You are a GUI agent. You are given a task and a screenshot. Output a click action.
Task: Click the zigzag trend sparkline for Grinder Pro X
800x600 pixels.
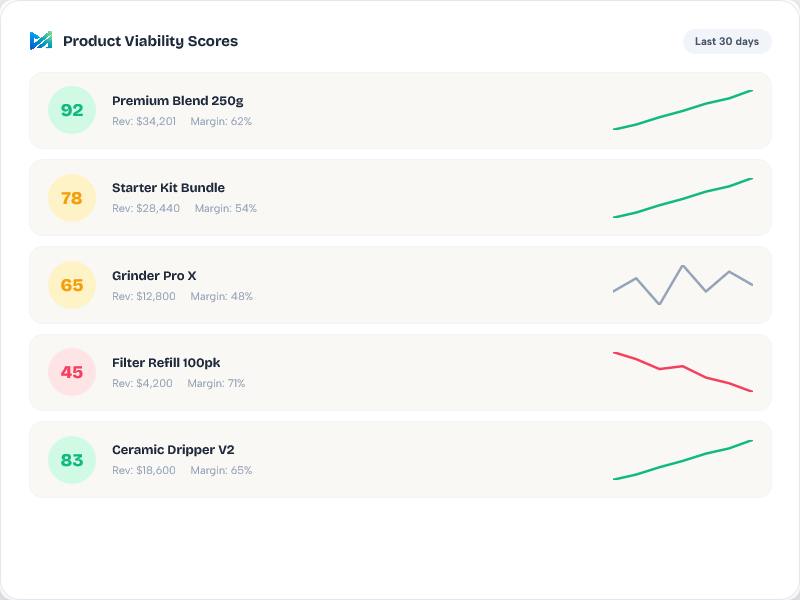tap(683, 284)
